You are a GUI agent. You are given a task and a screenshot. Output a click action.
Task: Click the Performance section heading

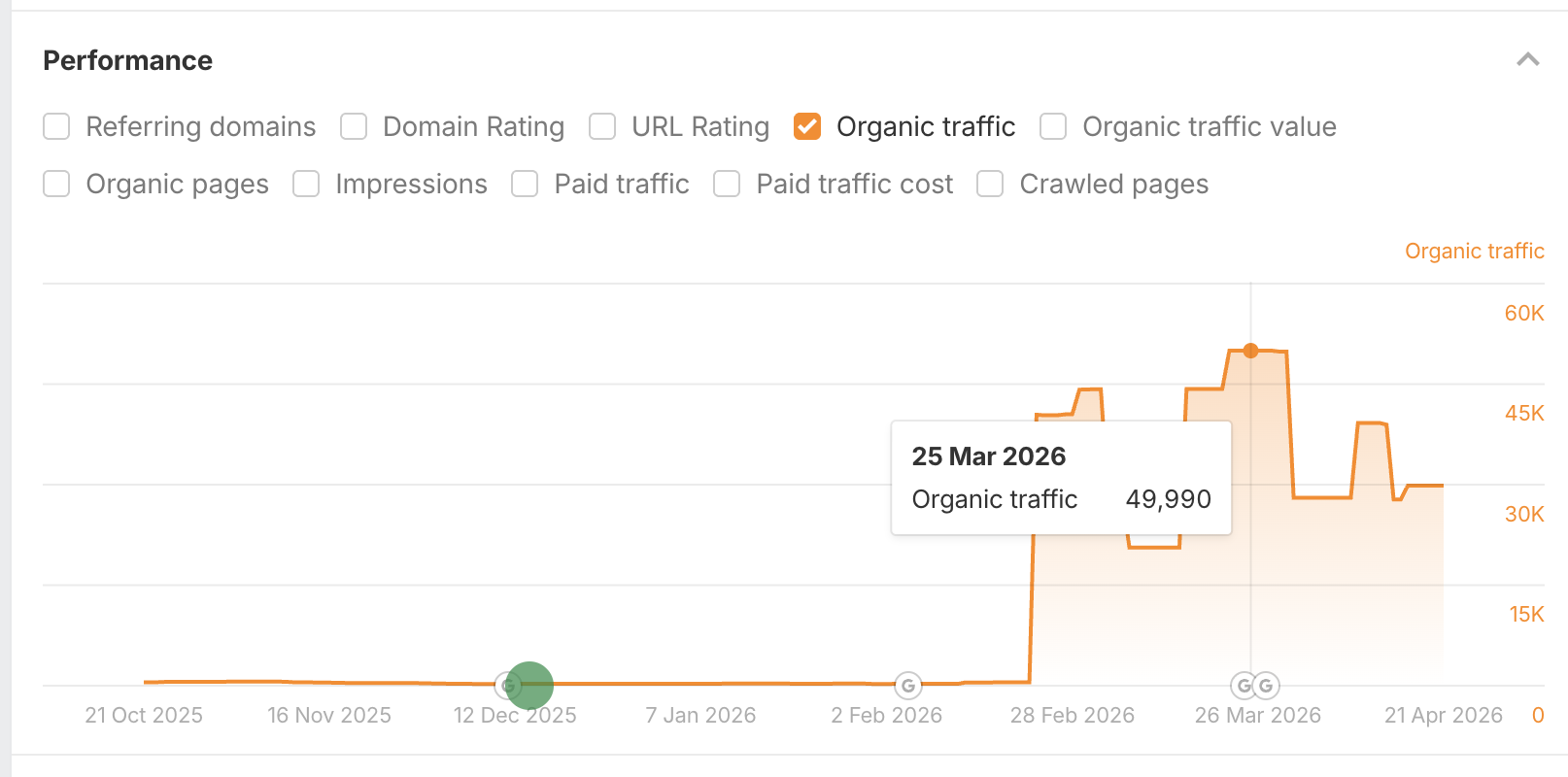pyautogui.click(x=128, y=60)
